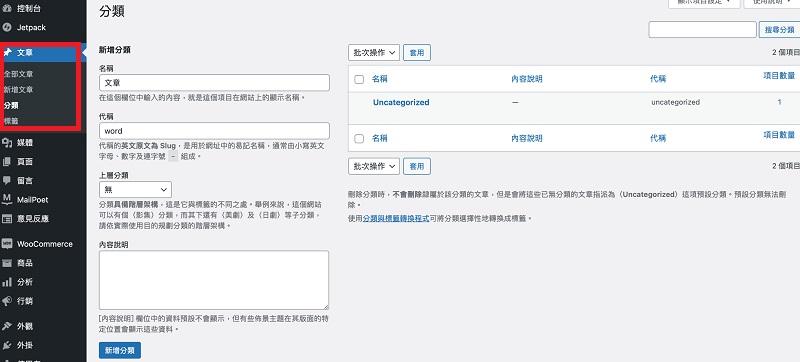Open the MailPoet menu label
Viewport: 800px width, 362px height.
coord(33,200)
